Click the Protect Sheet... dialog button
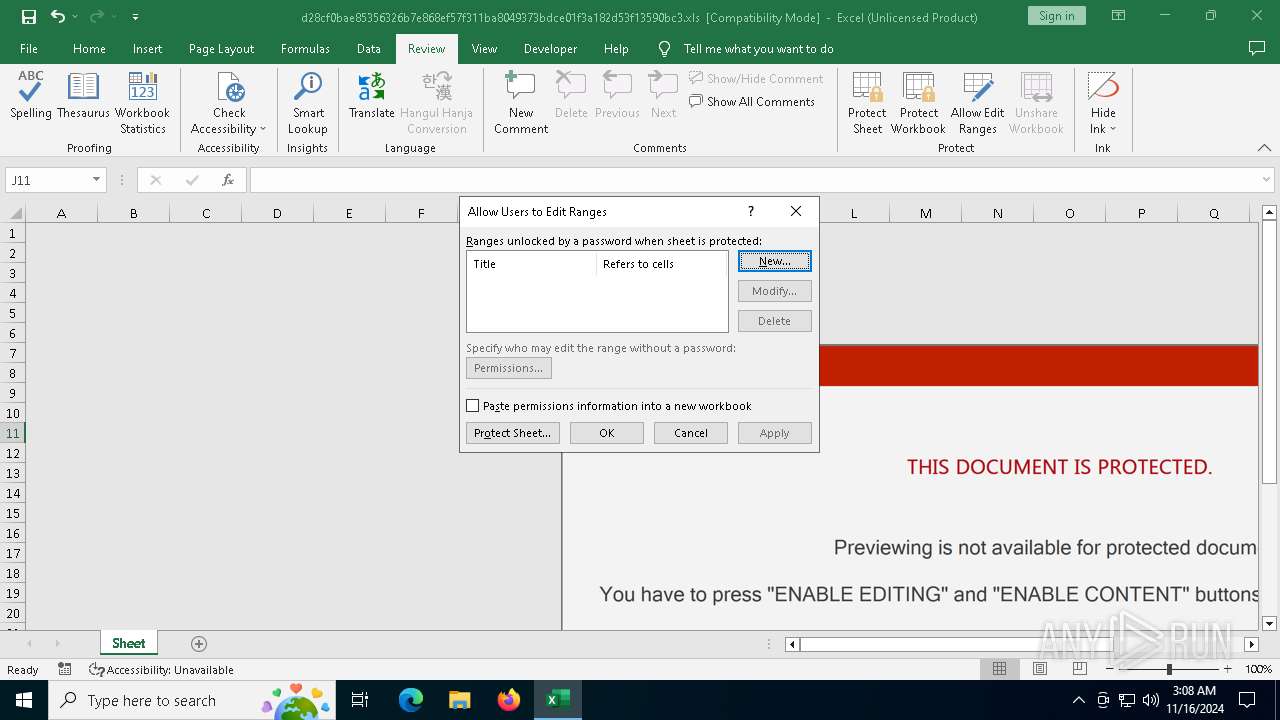Viewport: 1280px width, 720px height. pos(513,433)
